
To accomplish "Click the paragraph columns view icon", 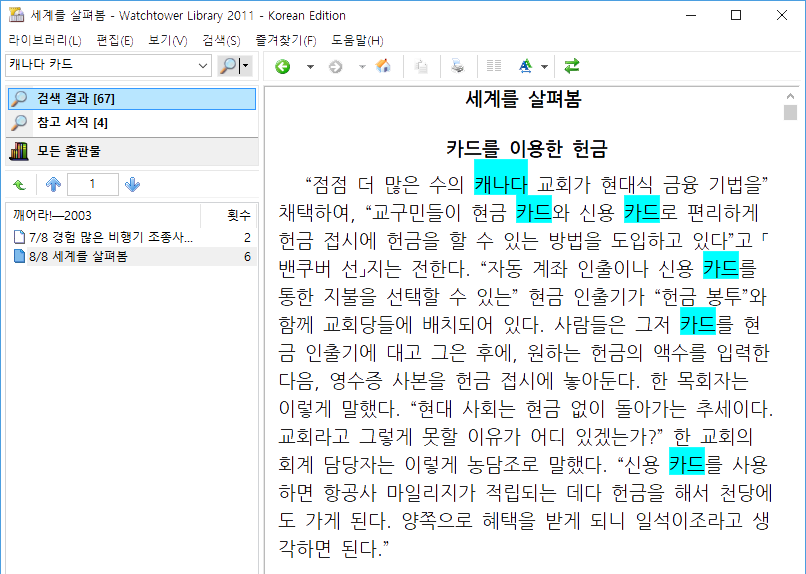I will coord(493,66).
